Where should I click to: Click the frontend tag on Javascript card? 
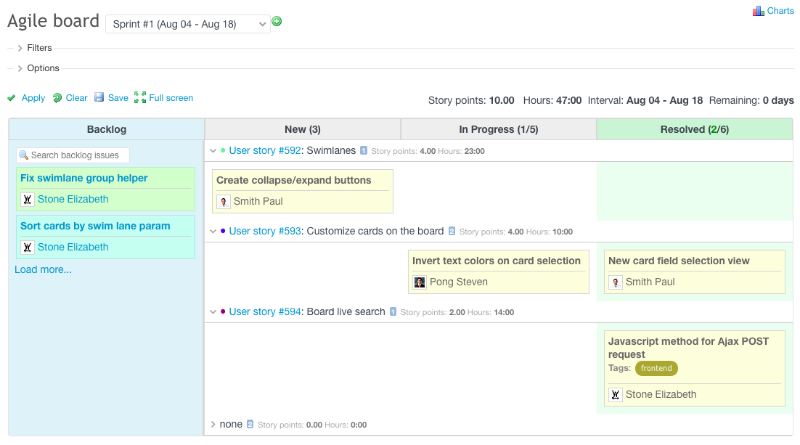pos(656,368)
